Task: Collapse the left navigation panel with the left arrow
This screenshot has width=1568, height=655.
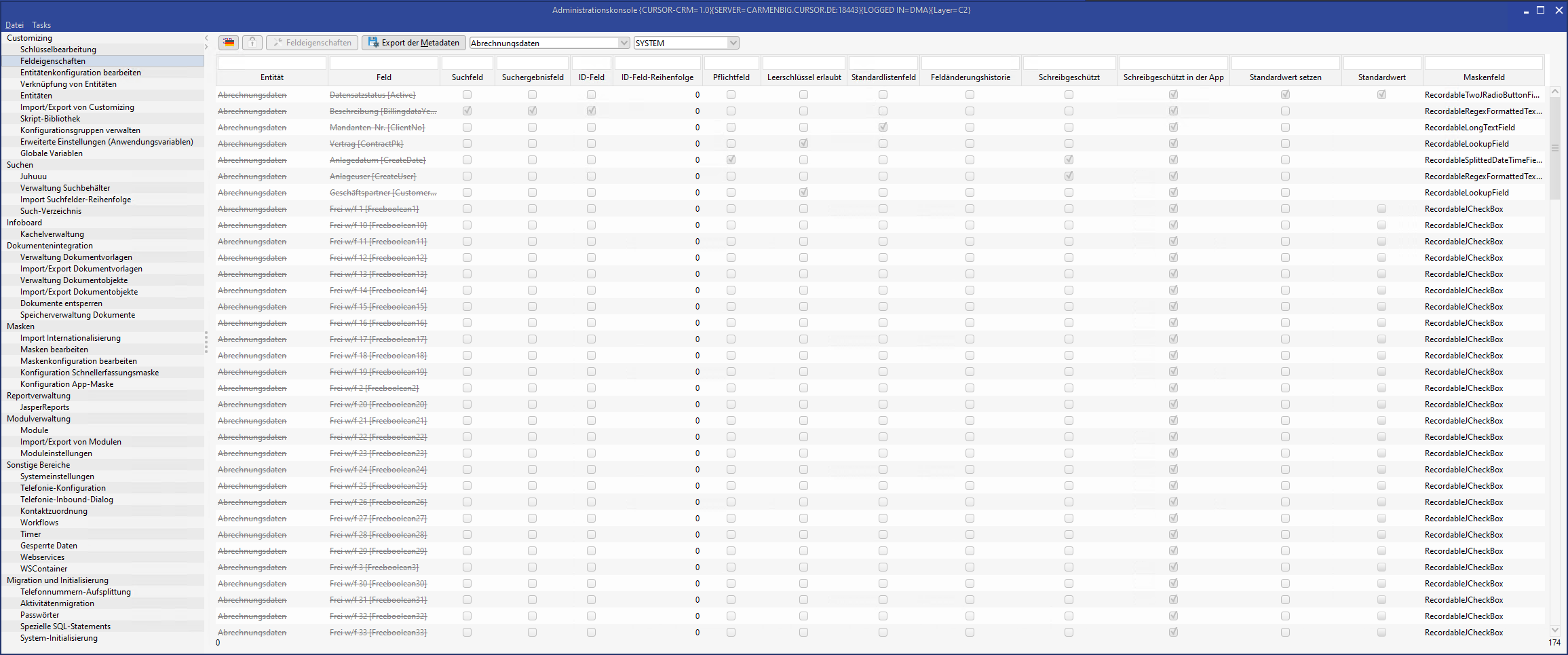Action: 206,38
